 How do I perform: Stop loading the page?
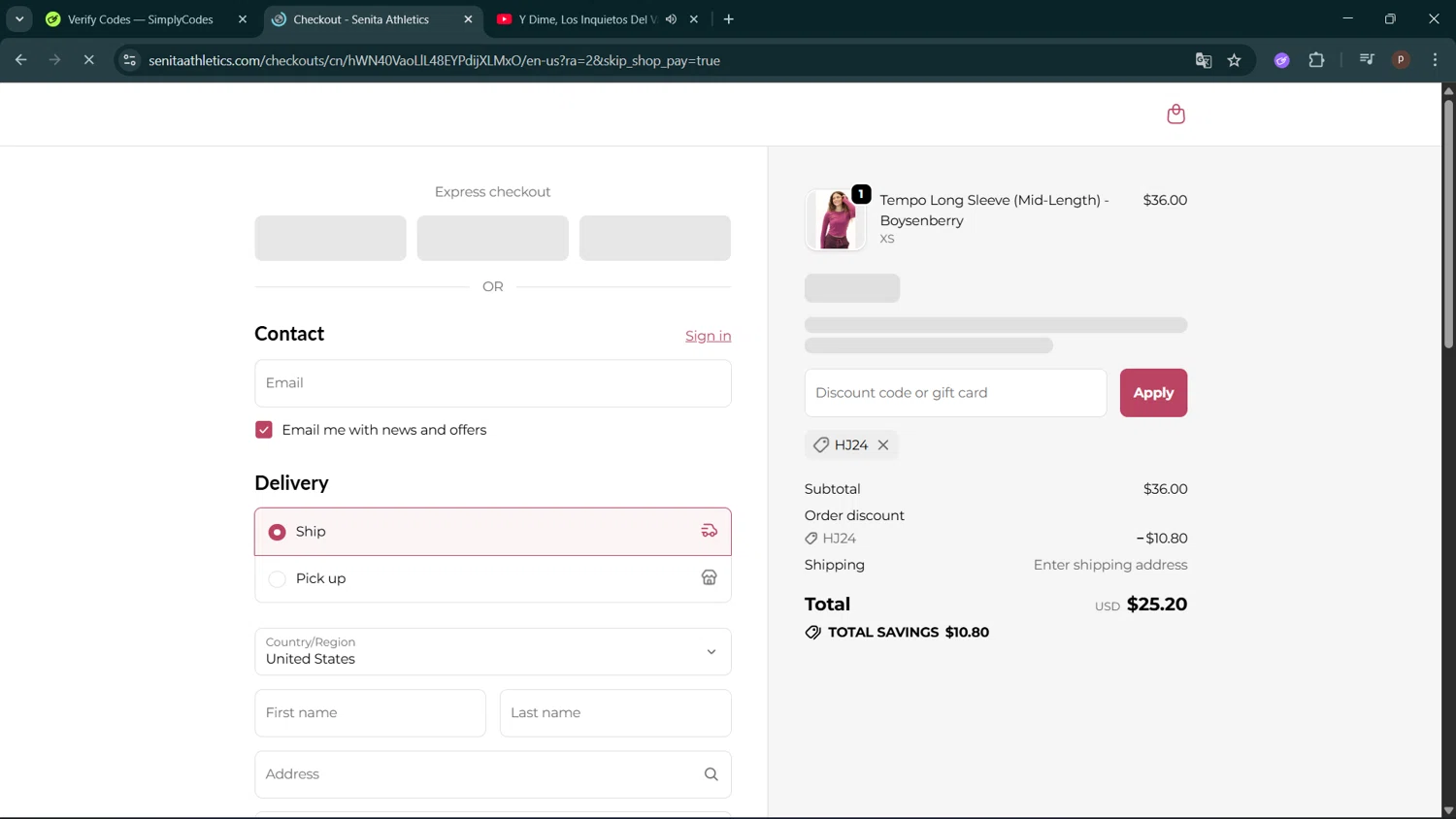(x=88, y=60)
